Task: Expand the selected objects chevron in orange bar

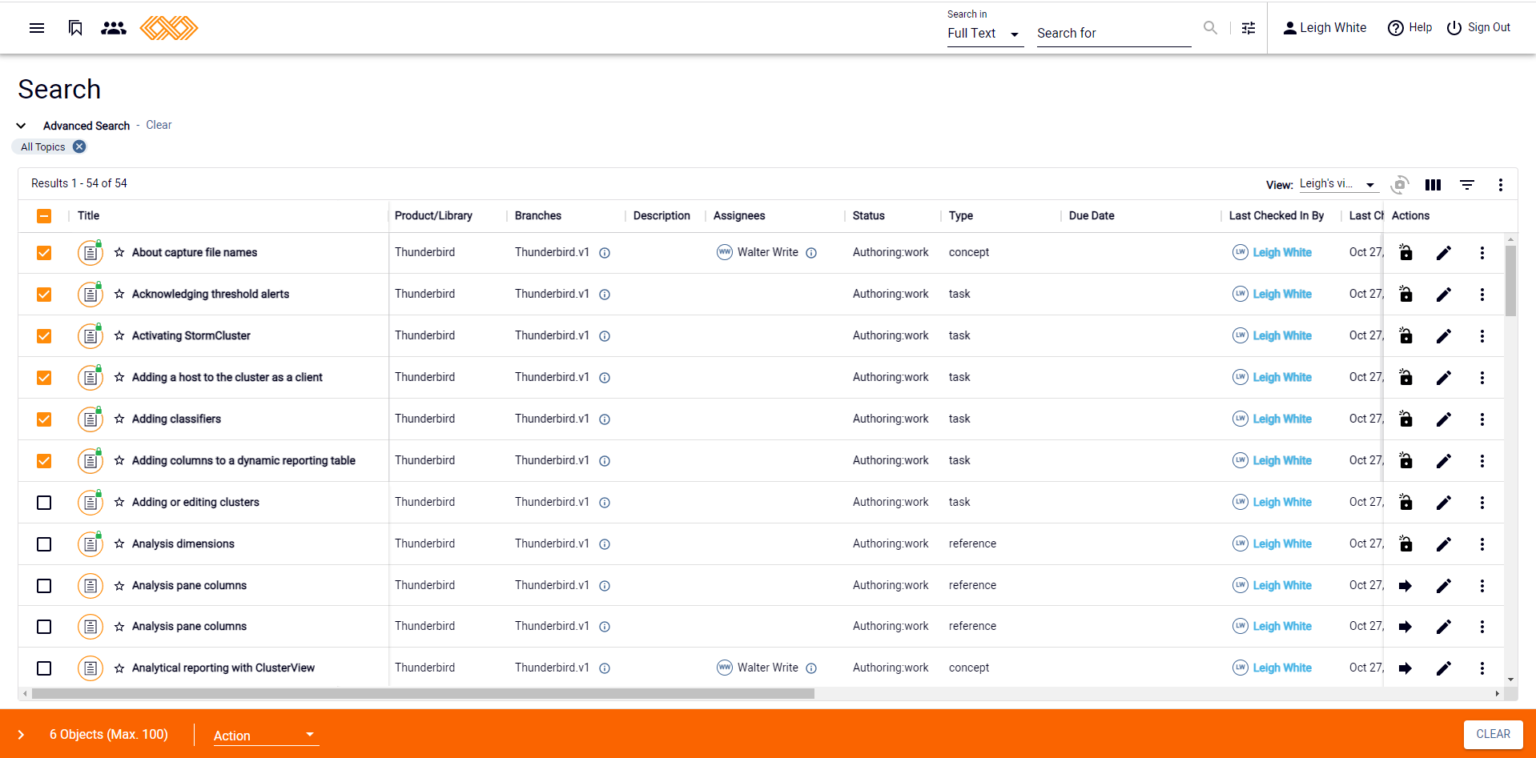Action: tap(21, 735)
